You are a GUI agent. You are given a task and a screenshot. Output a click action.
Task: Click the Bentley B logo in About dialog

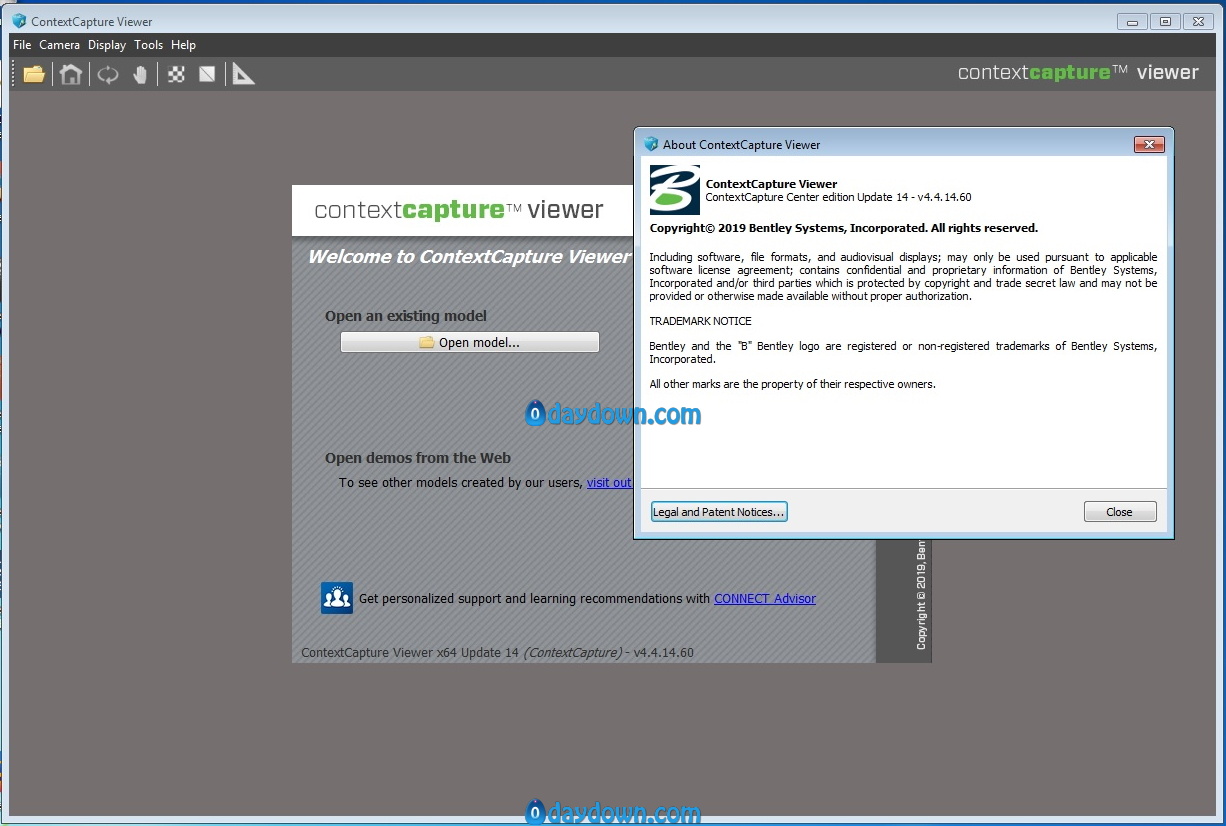675,190
